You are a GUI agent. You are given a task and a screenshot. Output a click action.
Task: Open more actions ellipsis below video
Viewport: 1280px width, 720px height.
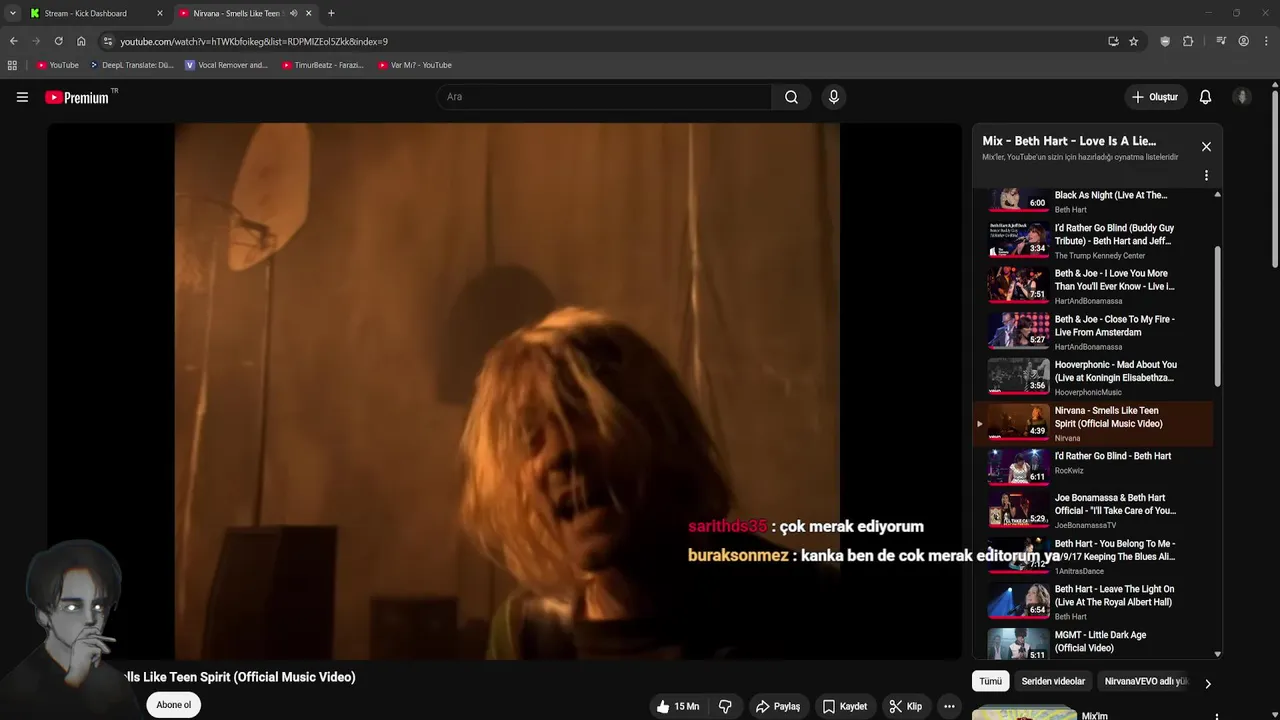point(949,706)
